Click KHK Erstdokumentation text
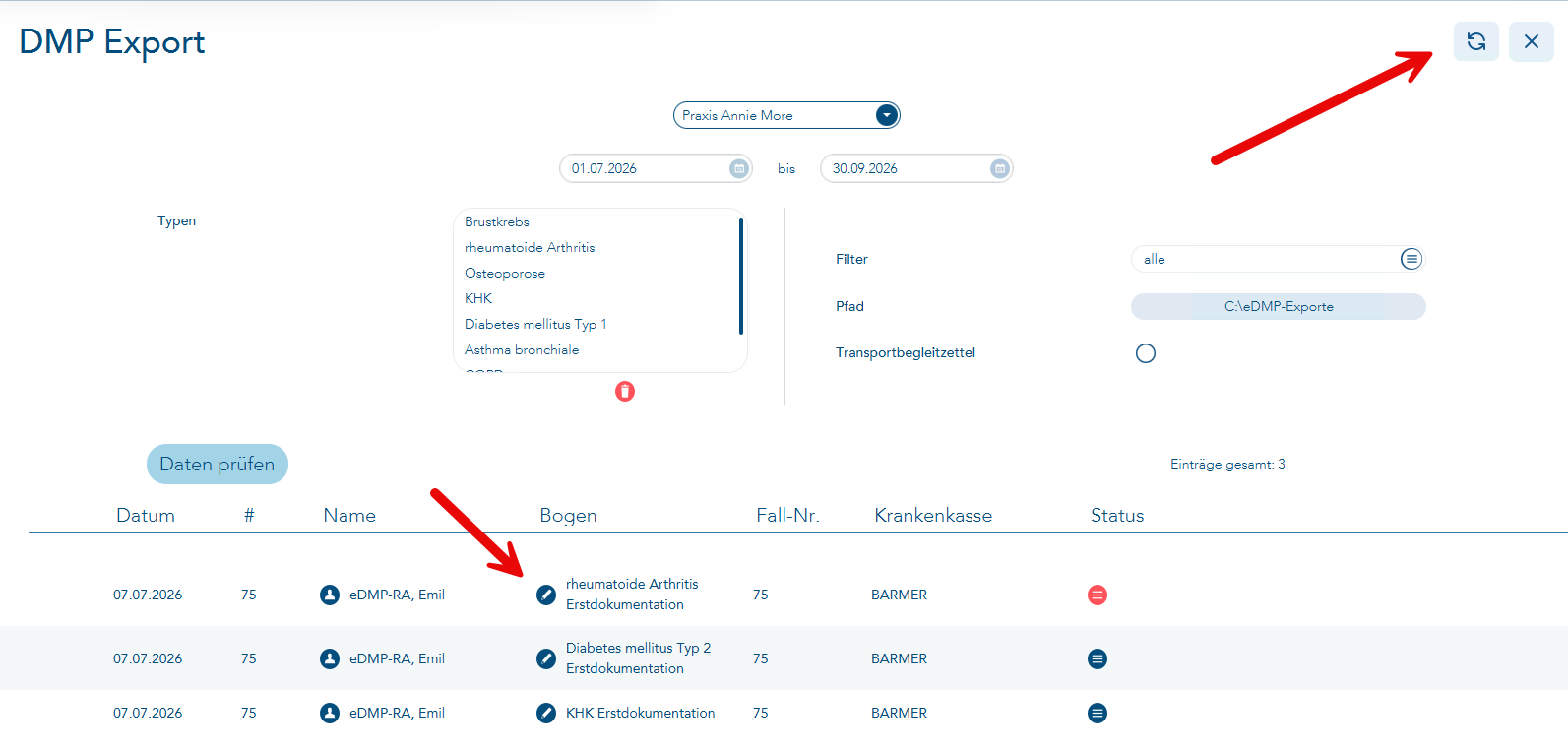 (x=641, y=713)
